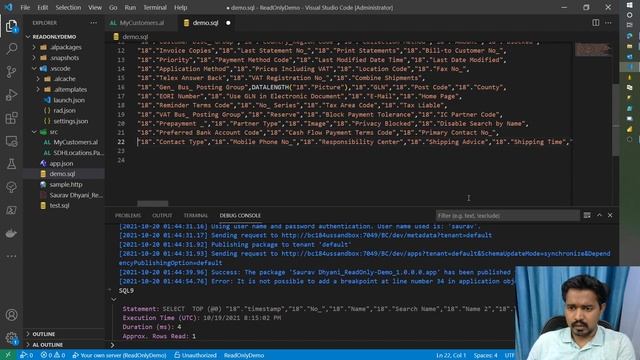Open the Extensions view
Image resolution: width=640 pixels, height=360 pixels.
(x=11, y=118)
